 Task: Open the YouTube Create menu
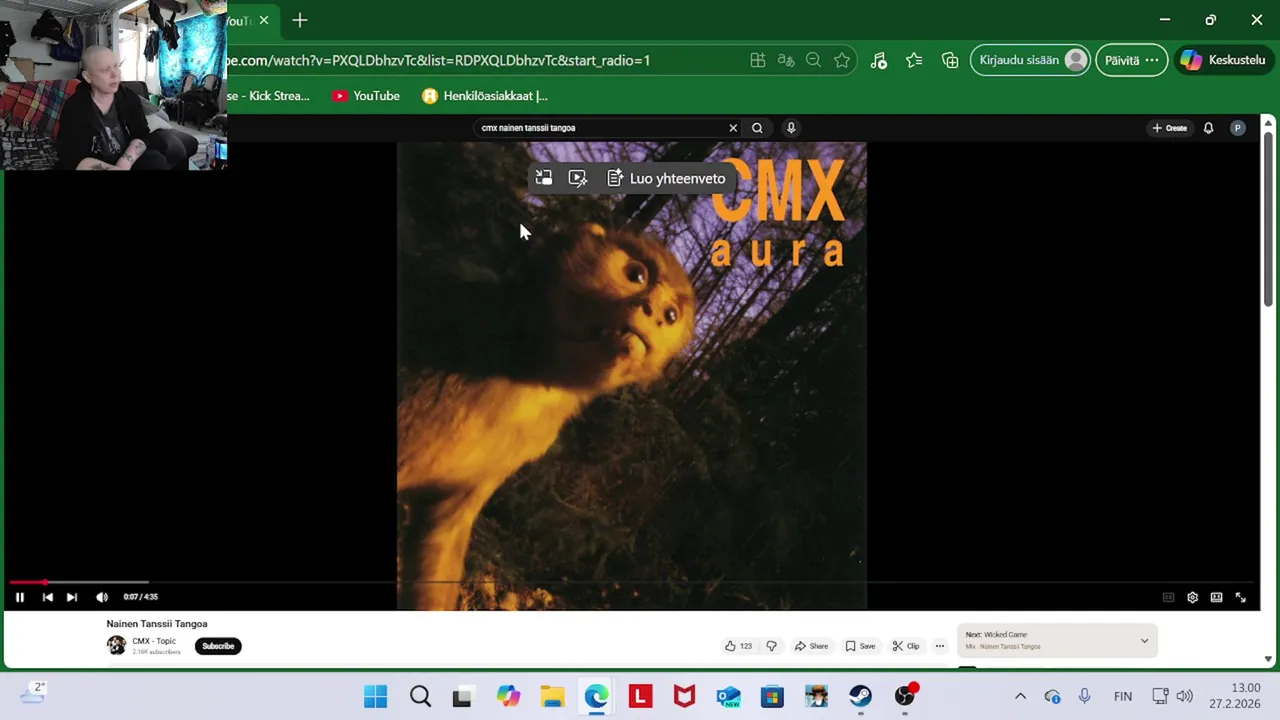(1169, 128)
